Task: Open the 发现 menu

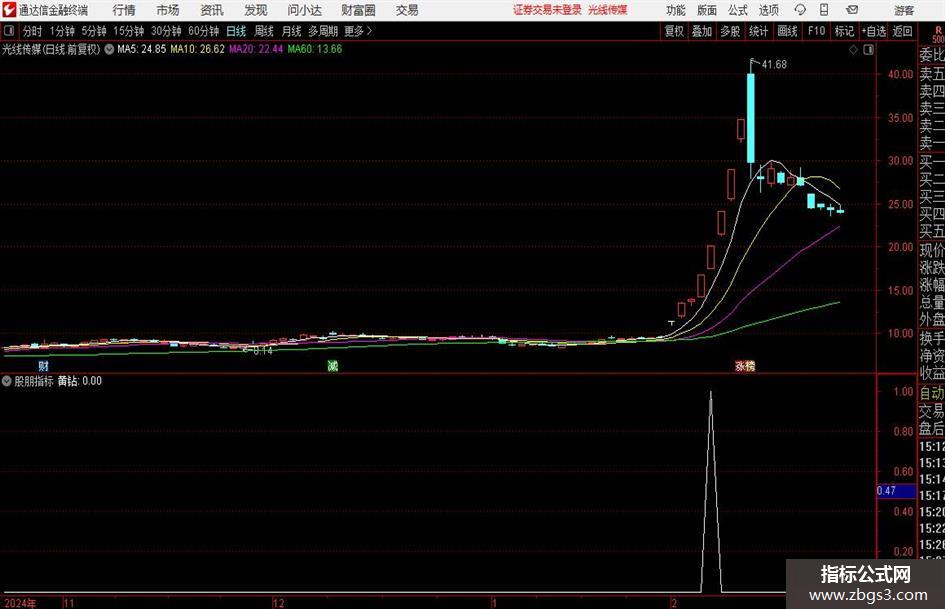Action: pos(256,10)
